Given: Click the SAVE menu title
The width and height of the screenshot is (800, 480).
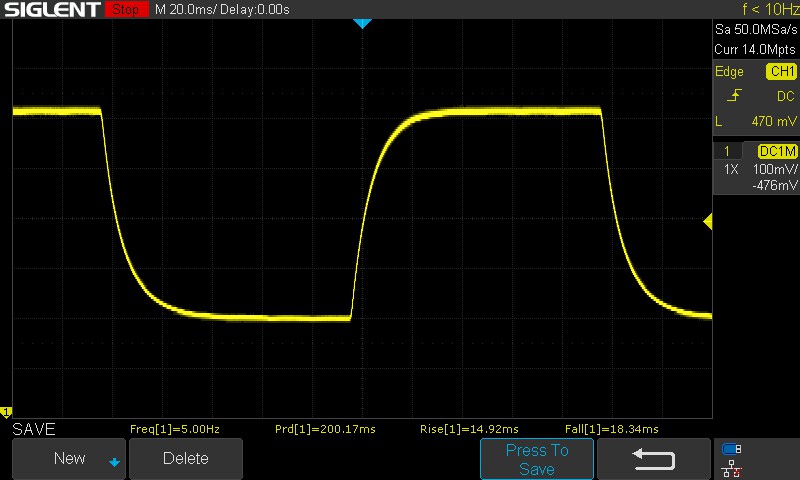Looking at the screenshot, I should 34,429.
